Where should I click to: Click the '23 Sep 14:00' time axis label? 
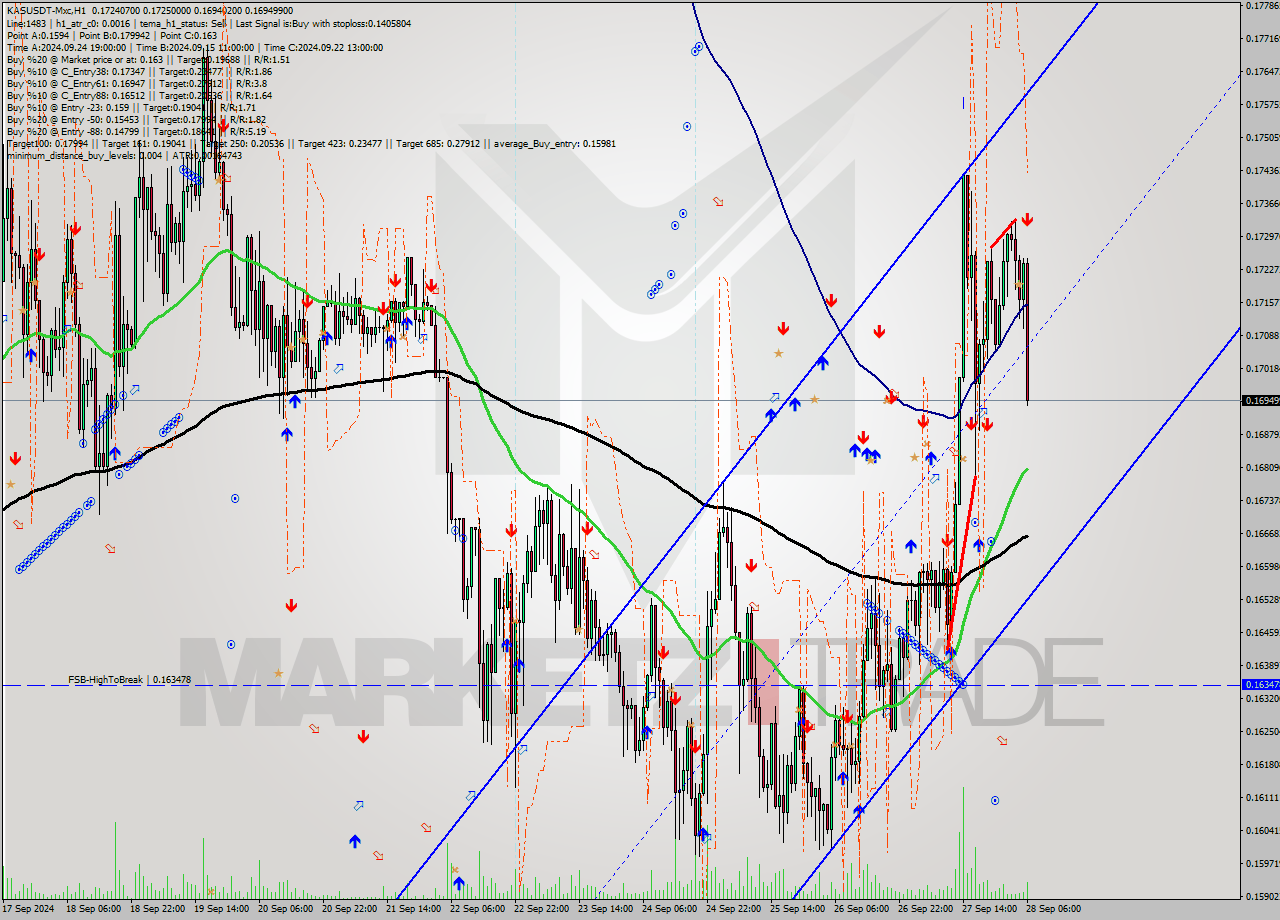(607, 909)
